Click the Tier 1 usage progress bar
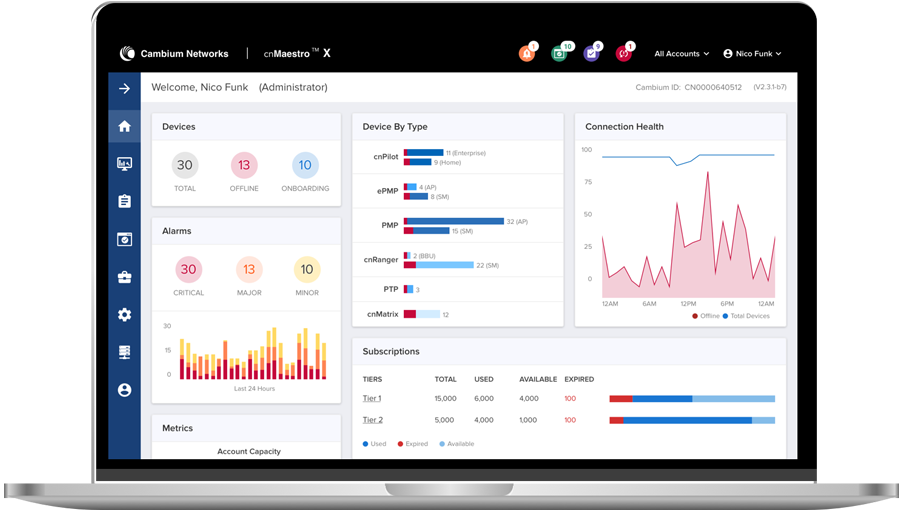This screenshot has height=510, width=900. coord(691,398)
